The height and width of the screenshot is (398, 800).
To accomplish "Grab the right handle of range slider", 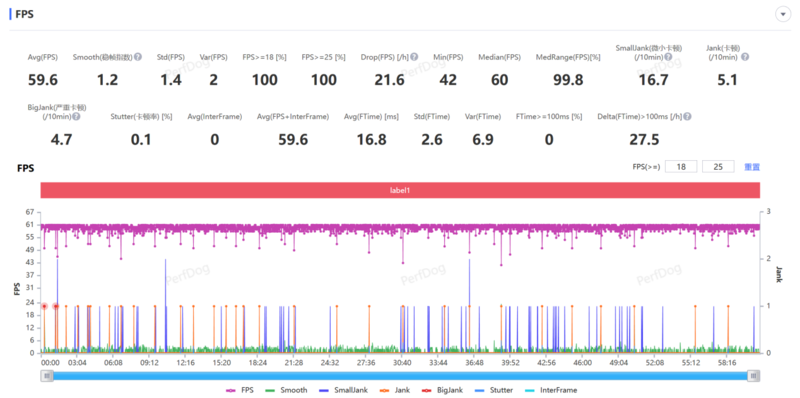I will coord(754,376).
